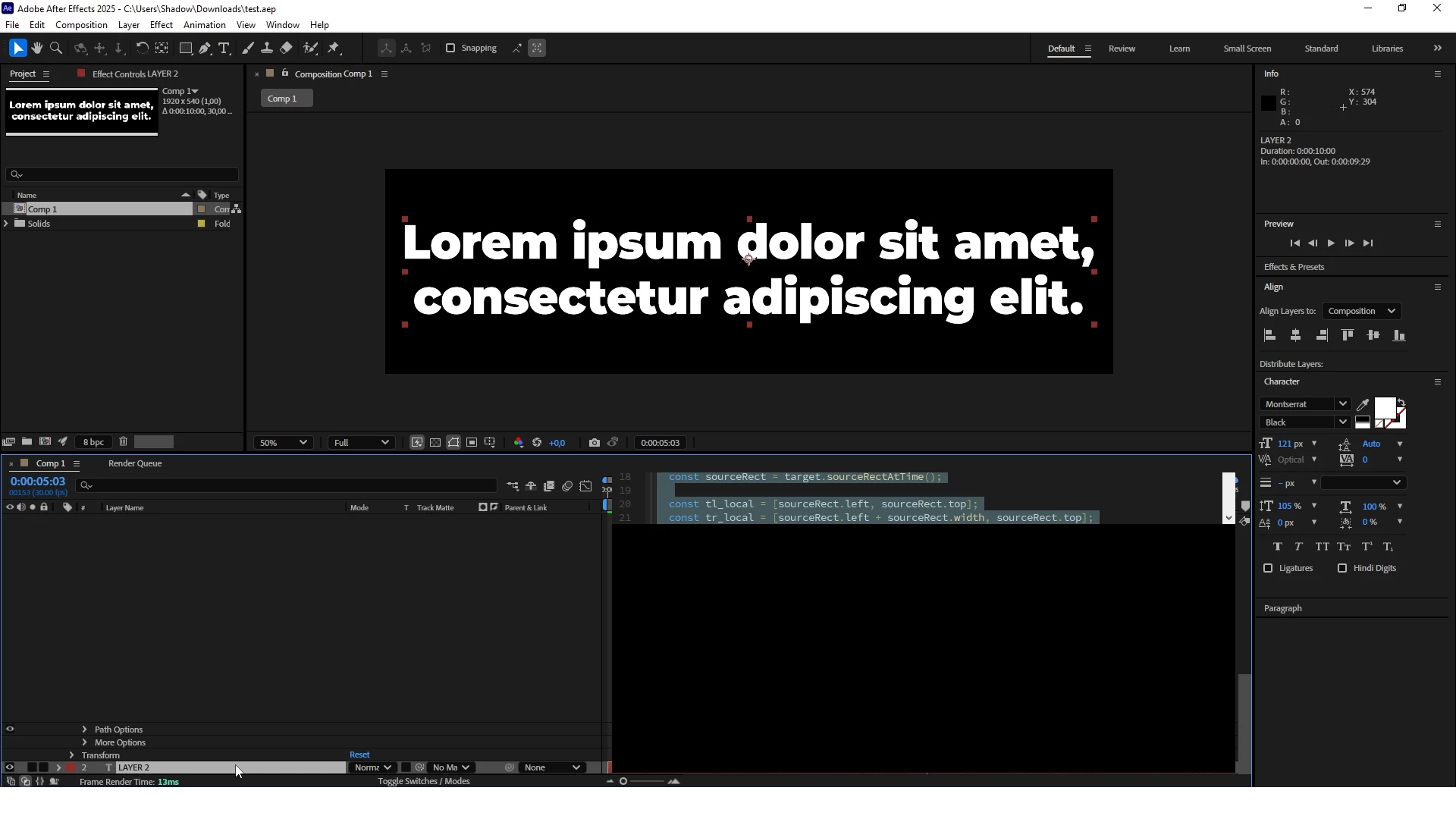Expand the Transform property group
The height and width of the screenshot is (819, 1456).
point(72,755)
